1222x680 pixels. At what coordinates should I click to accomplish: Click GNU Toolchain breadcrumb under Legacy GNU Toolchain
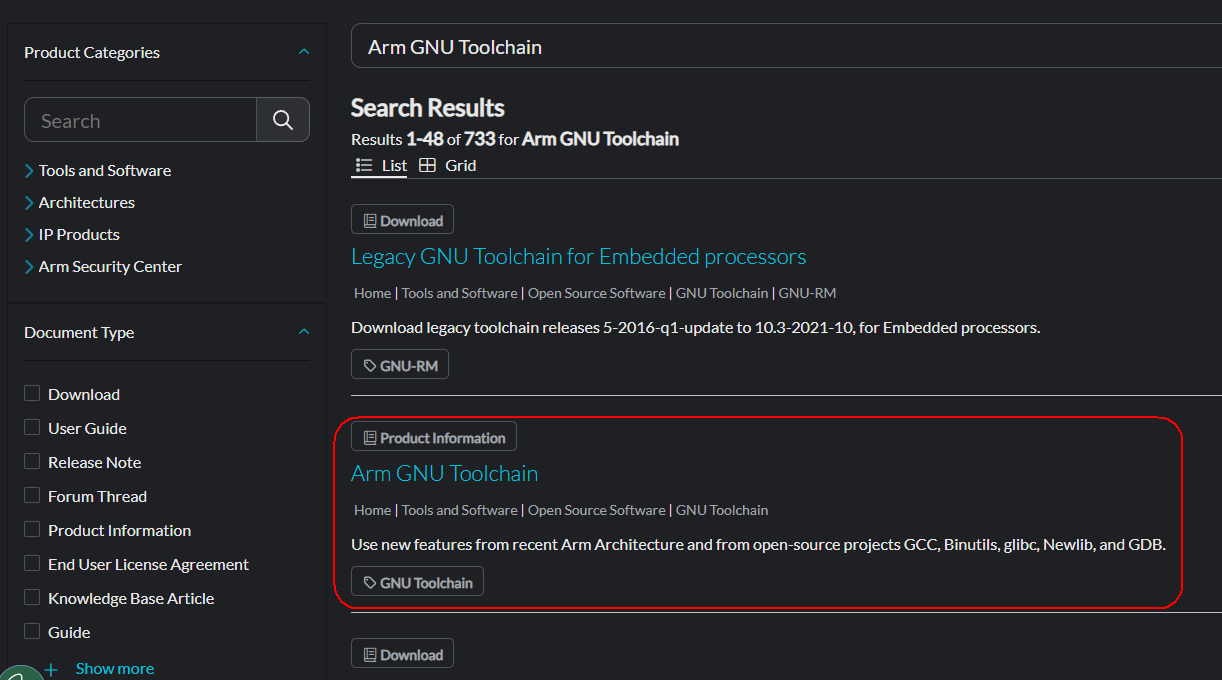[722, 293]
